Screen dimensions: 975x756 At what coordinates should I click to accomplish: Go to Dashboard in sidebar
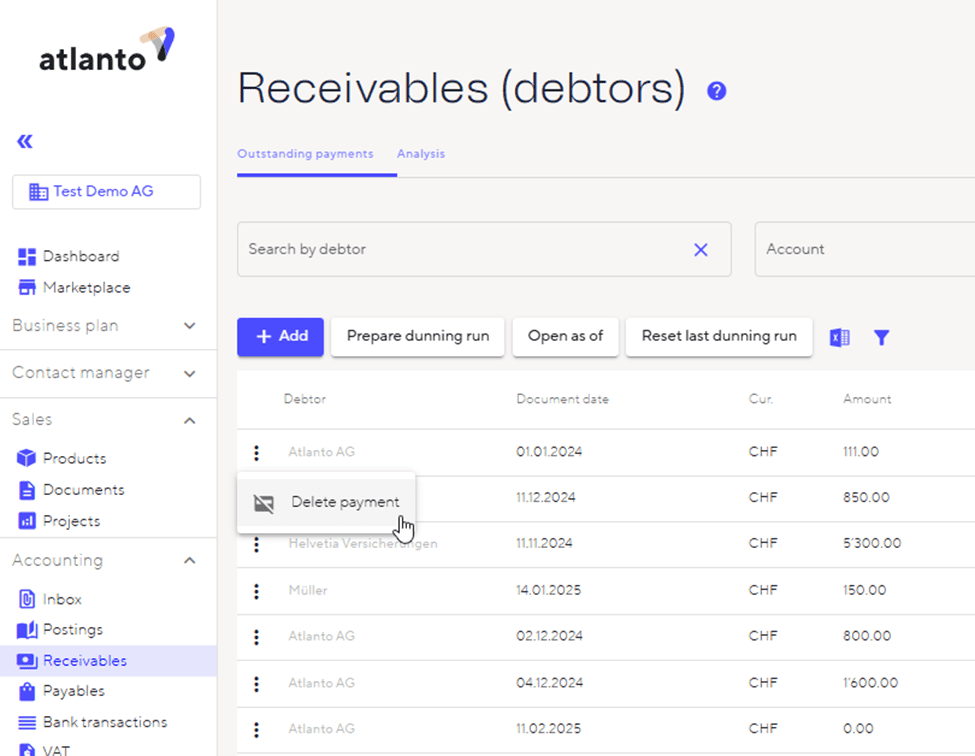[x=80, y=256]
